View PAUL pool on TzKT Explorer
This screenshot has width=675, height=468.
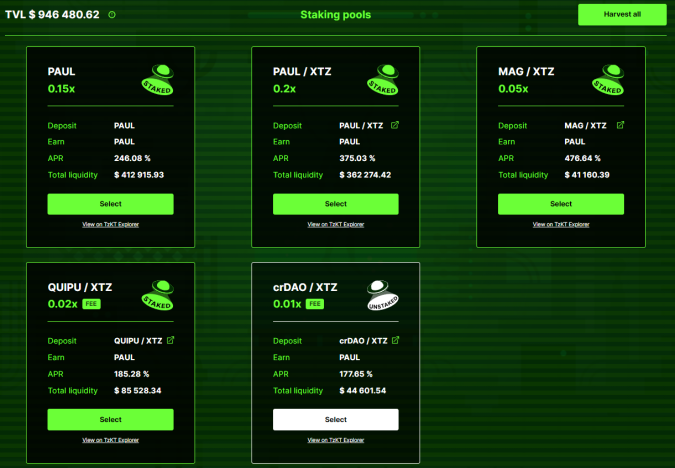111,224
